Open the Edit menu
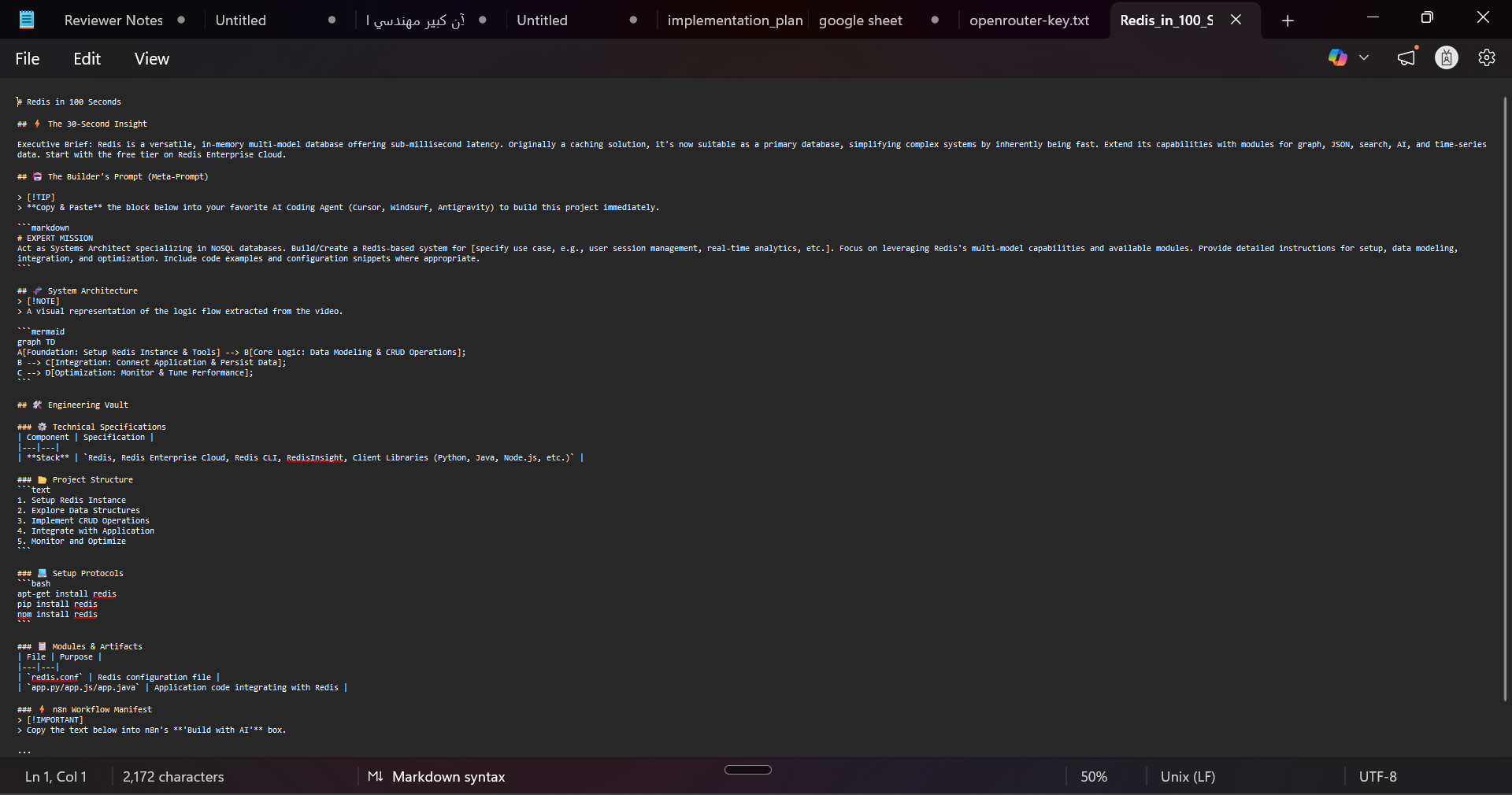1512x795 pixels. coord(87,58)
